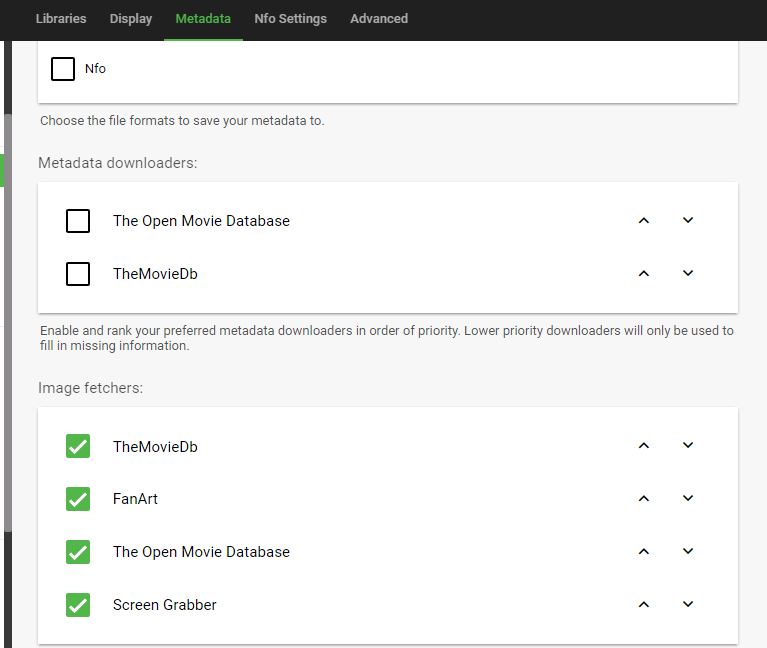Enable the Nfo metadata saver checkbox
This screenshot has height=648, width=767.
(63, 69)
